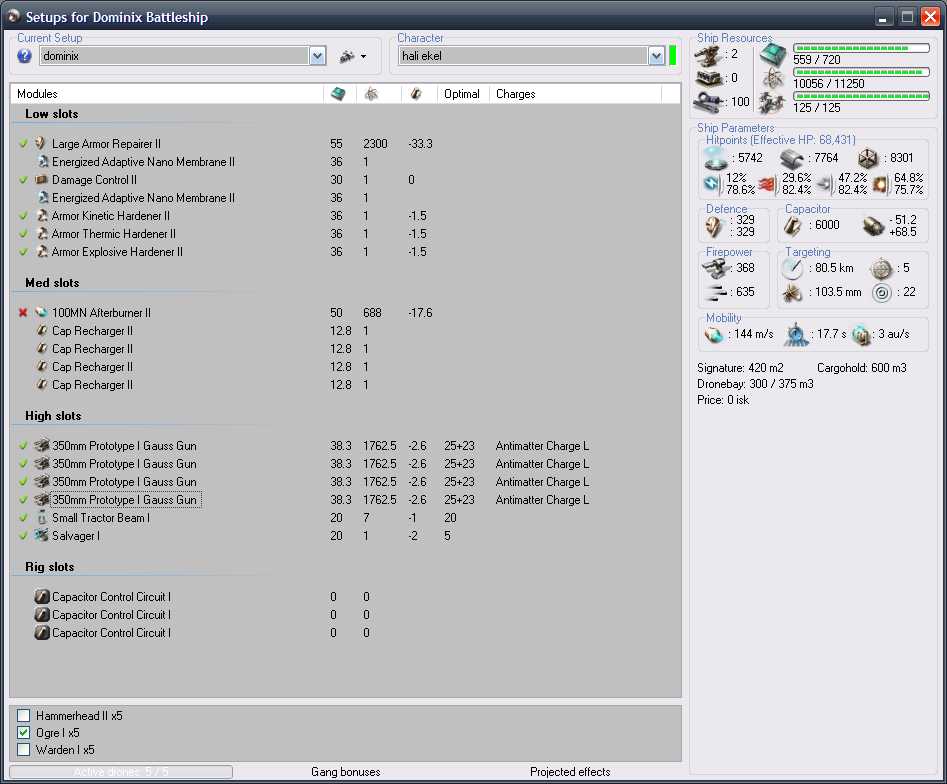Click the CPU resource icon
The width and height of the screenshot is (947, 784).
pos(772,55)
